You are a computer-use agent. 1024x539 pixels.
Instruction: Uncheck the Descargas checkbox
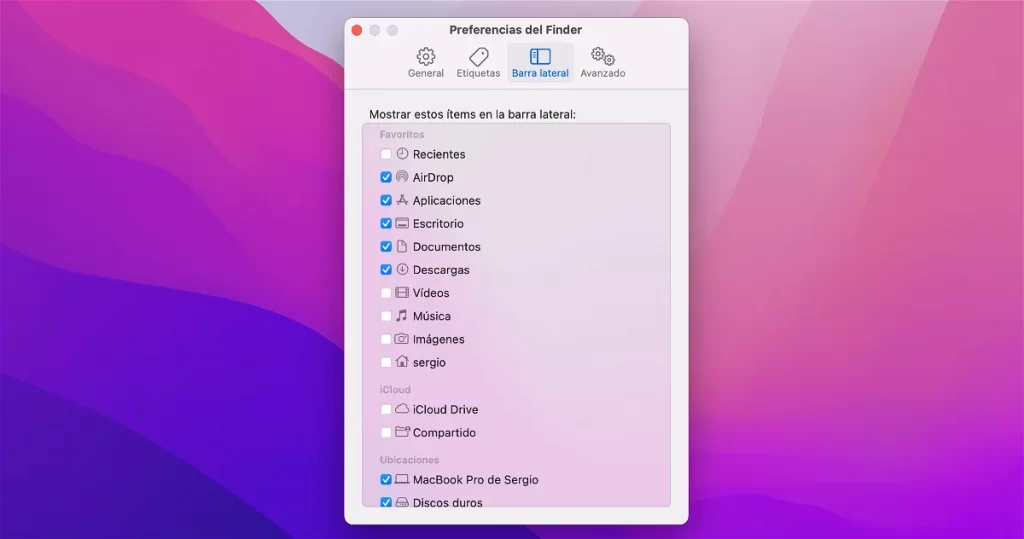386,270
